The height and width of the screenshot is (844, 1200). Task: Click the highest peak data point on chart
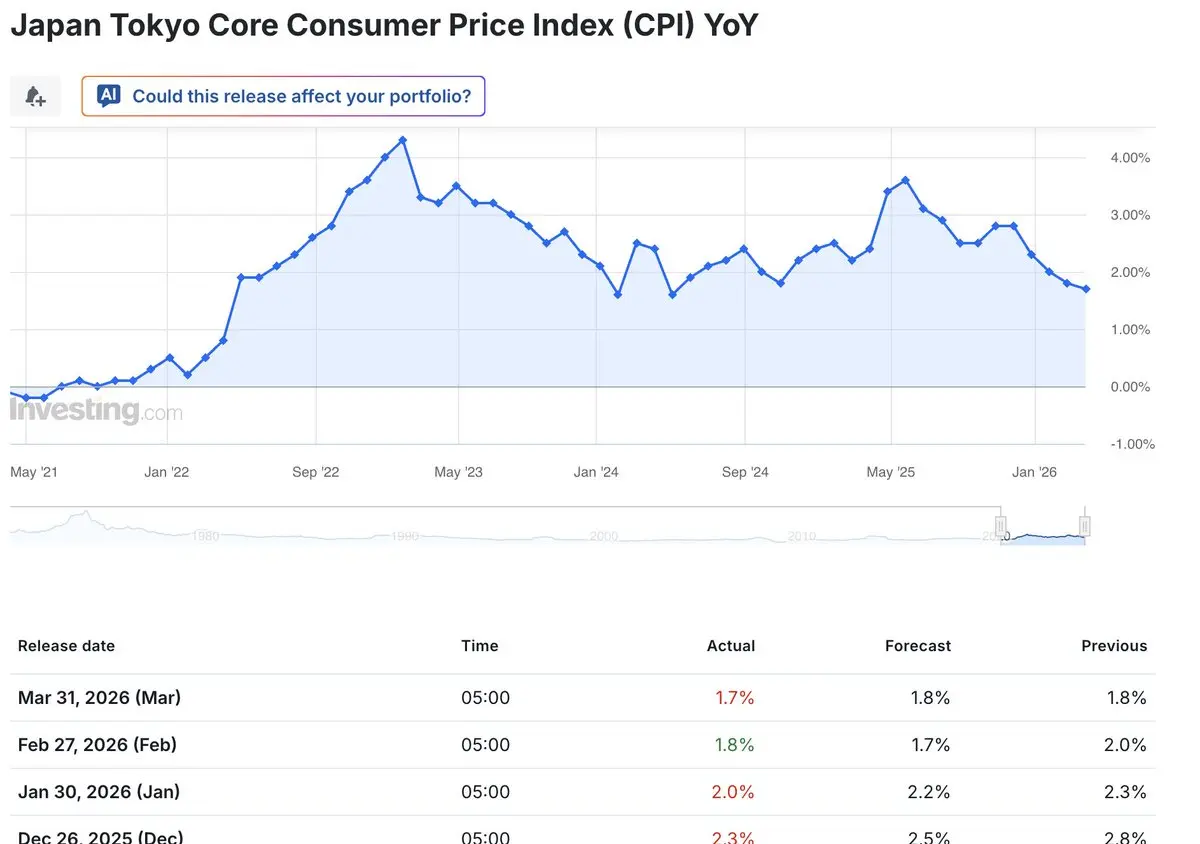tap(403, 140)
